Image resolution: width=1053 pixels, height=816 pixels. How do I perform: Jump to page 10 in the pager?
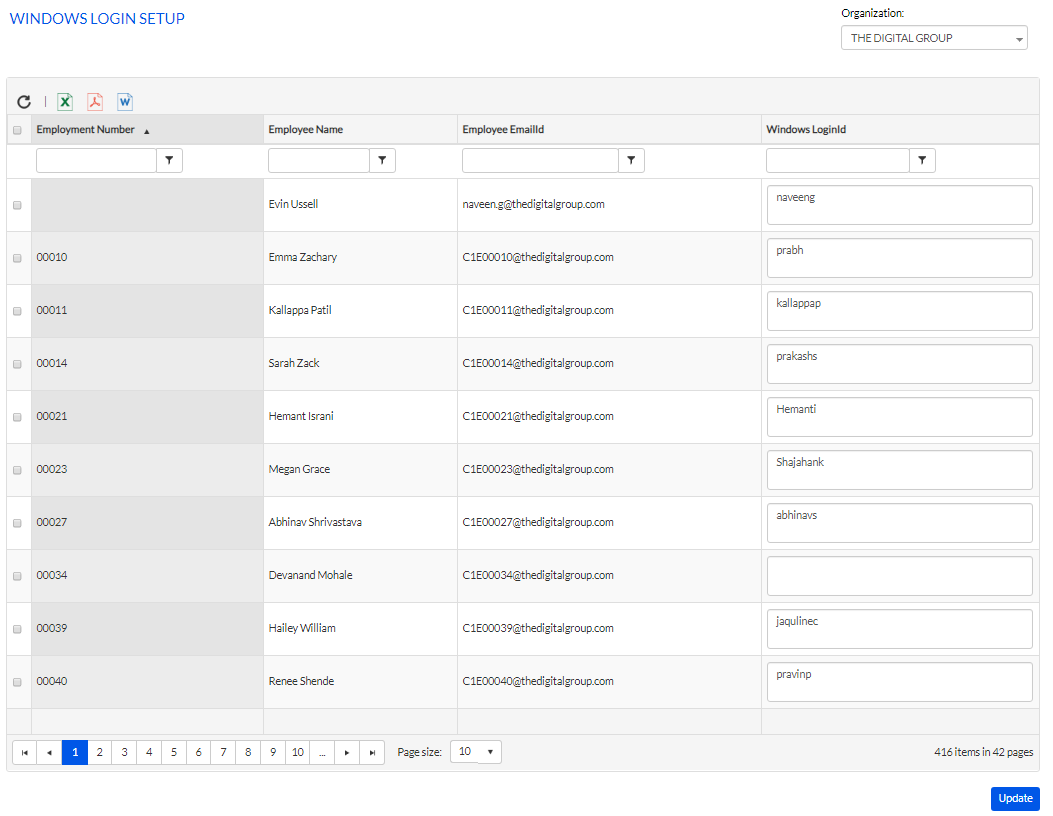tap(297, 753)
